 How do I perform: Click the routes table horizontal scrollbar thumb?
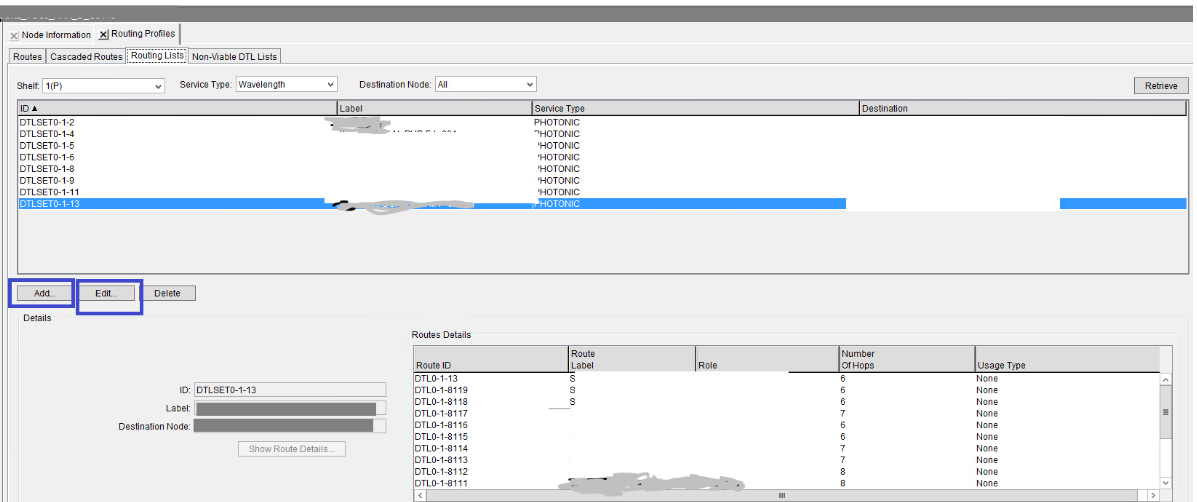(781, 495)
